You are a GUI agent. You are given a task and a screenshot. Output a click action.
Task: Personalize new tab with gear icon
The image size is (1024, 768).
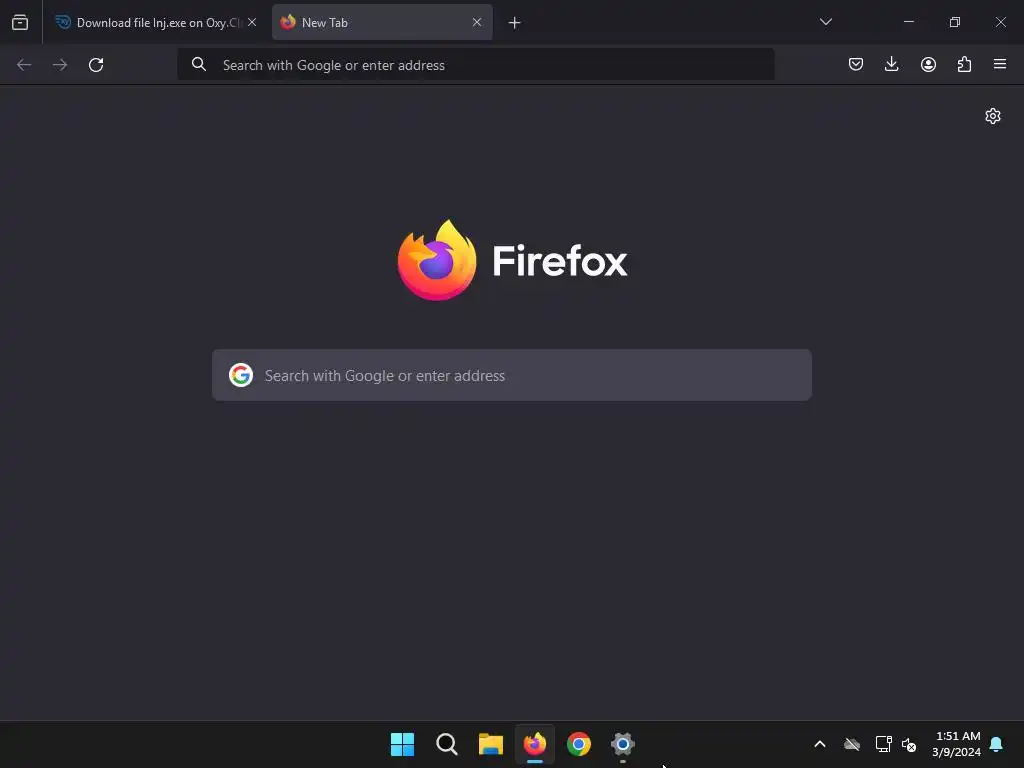pyautogui.click(x=993, y=116)
